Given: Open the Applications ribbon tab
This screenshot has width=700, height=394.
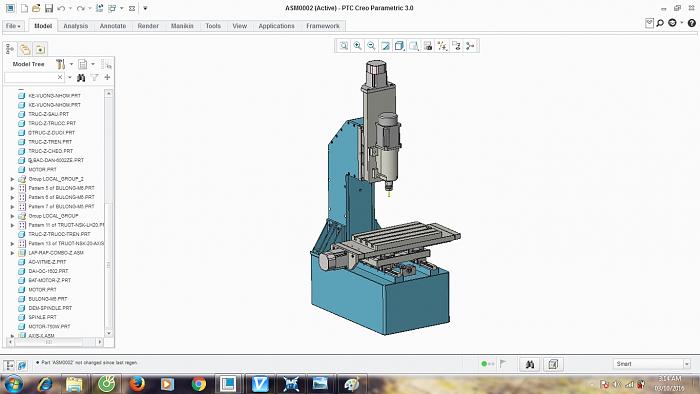Looking at the screenshot, I should coord(276,26).
